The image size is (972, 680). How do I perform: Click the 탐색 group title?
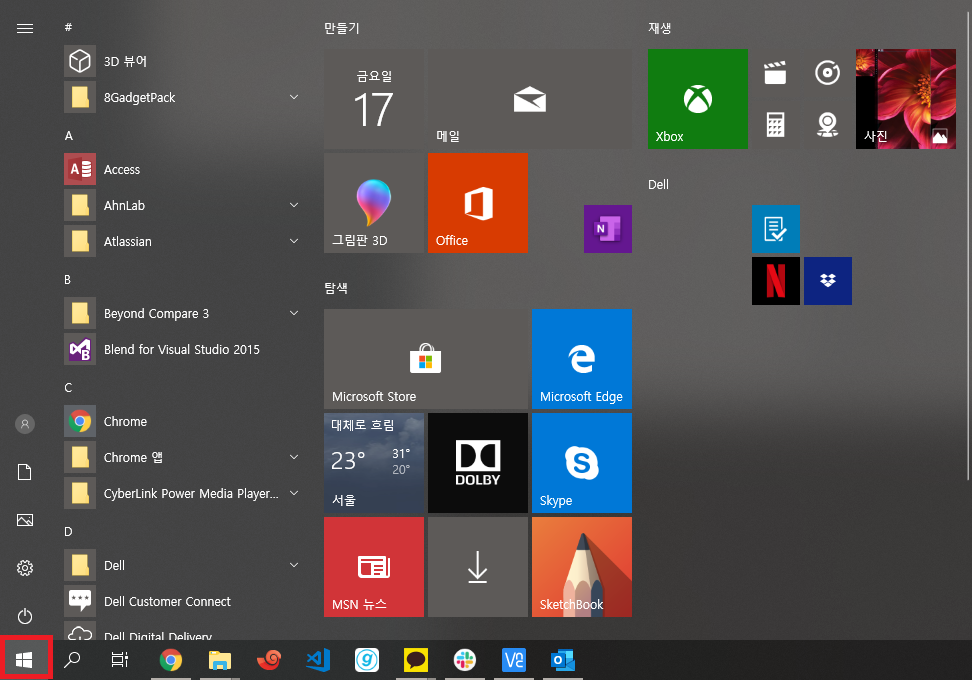tap(336, 288)
